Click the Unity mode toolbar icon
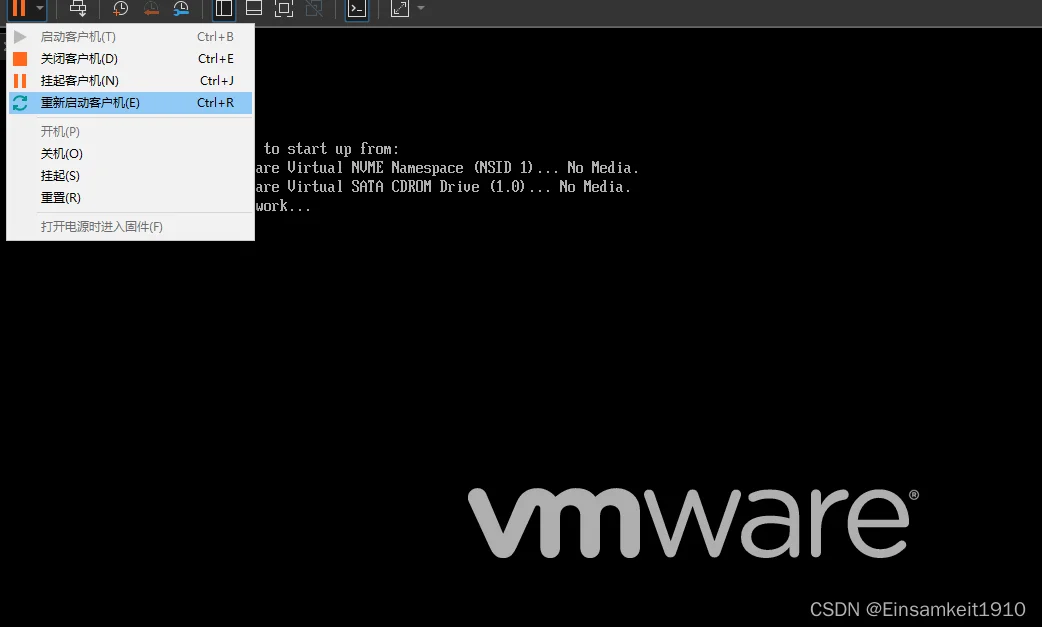 pyautogui.click(x=314, y=8)
